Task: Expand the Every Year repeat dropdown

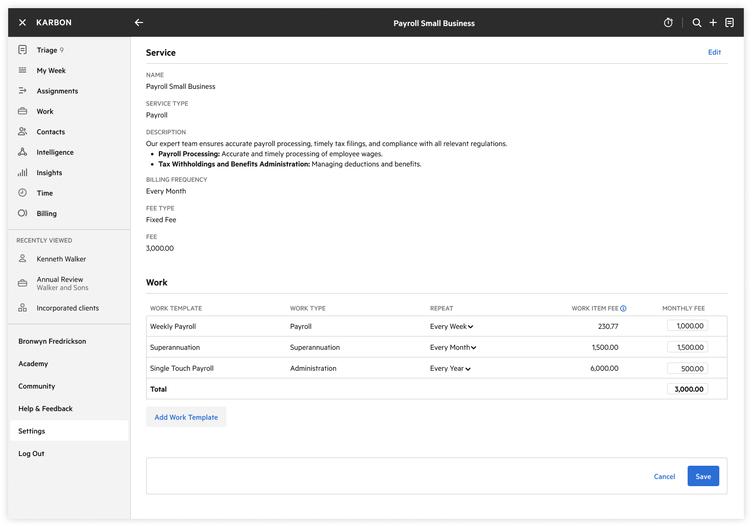Action: point(450,368)
